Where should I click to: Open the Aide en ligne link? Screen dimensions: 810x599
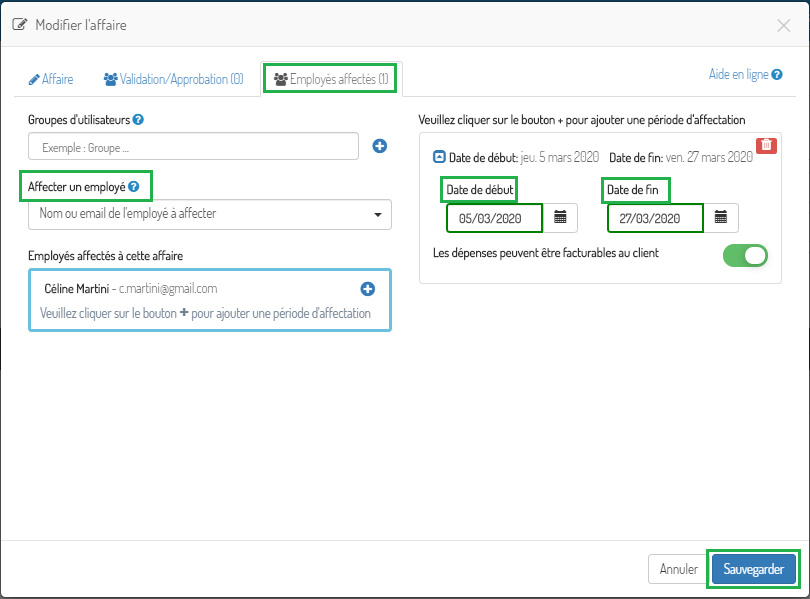tap(739, 75)
